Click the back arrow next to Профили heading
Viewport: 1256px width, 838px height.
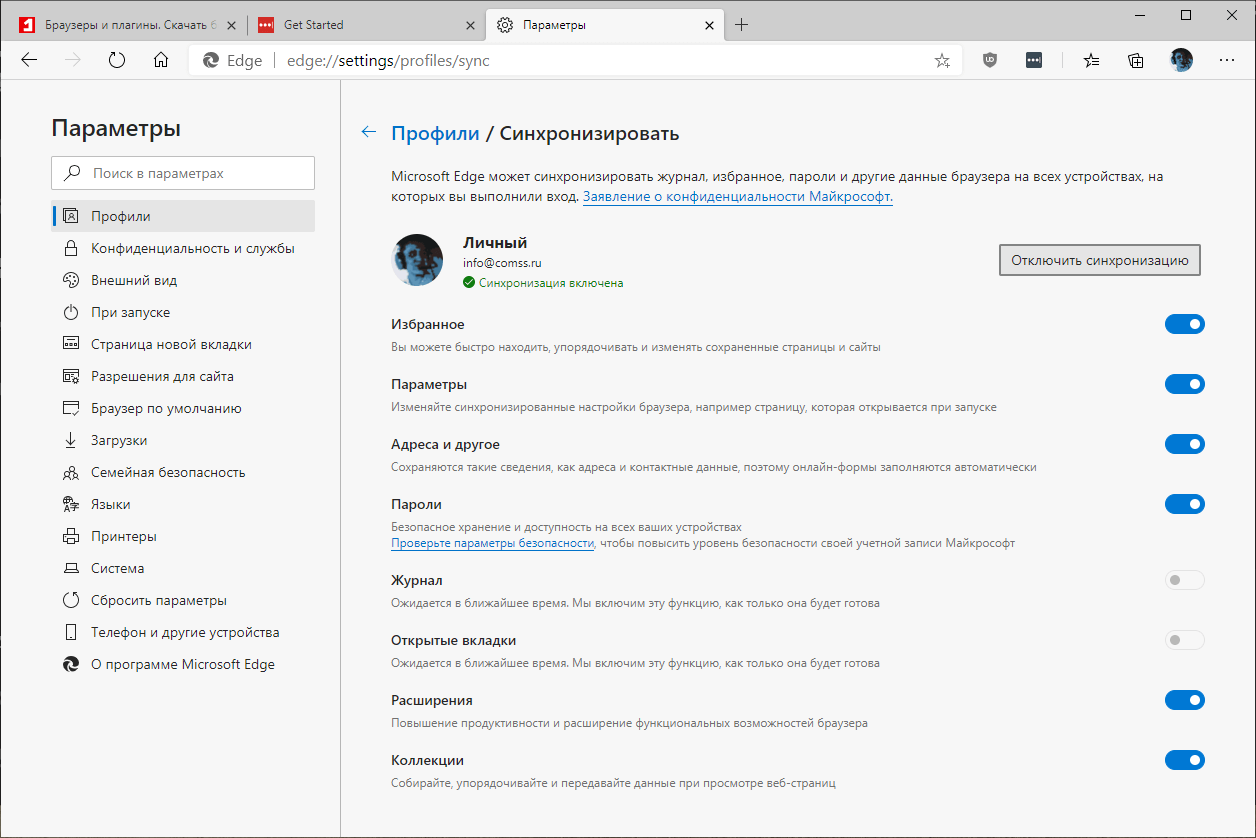coord(368,131)
